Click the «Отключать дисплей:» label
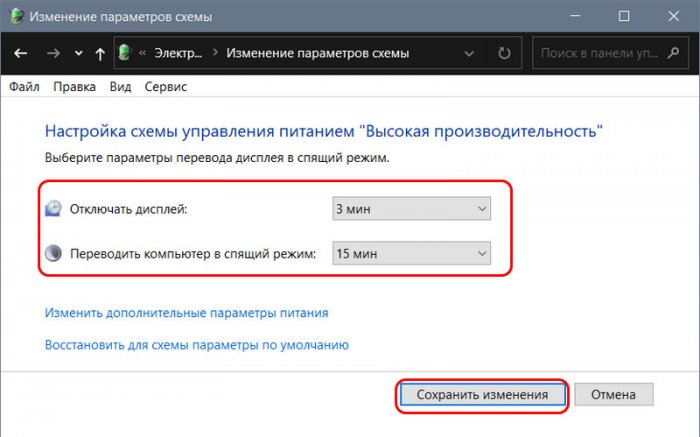This screenshot has width=700, height=437. (129, 209)
